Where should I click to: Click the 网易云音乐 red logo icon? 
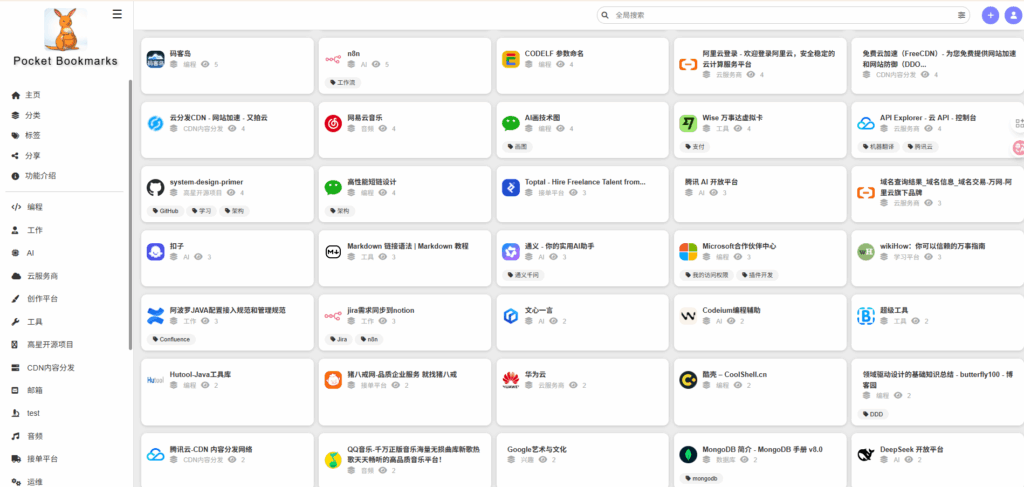tap(333, 123)
